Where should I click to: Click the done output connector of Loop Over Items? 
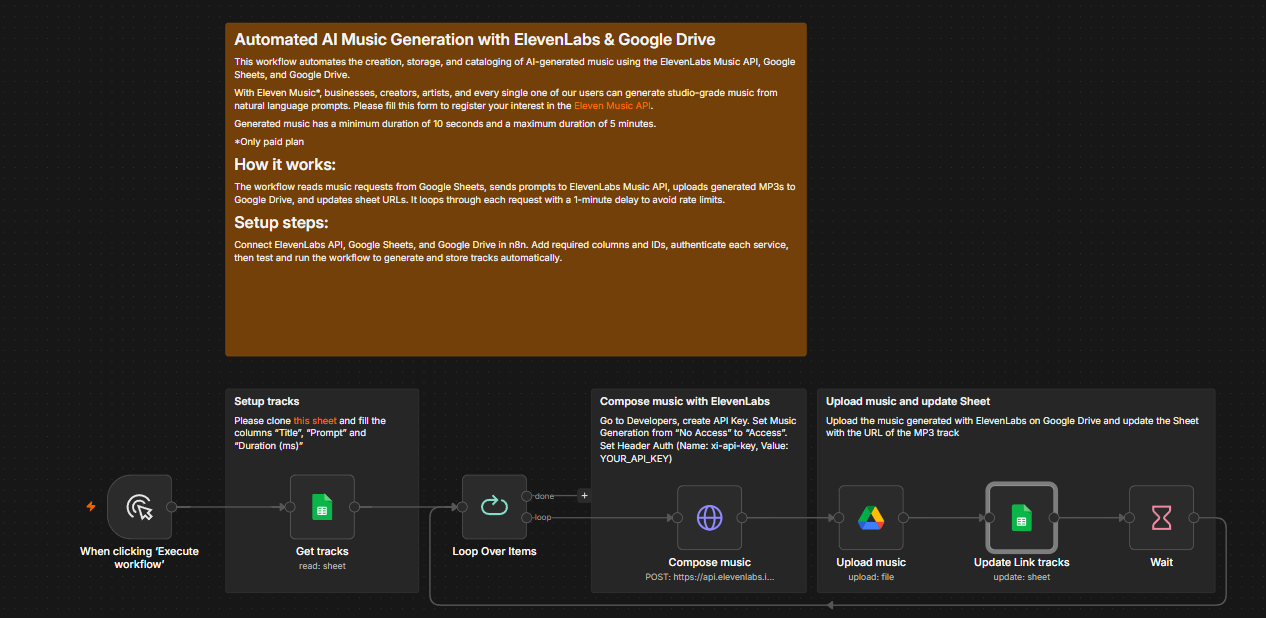[527, 496]
